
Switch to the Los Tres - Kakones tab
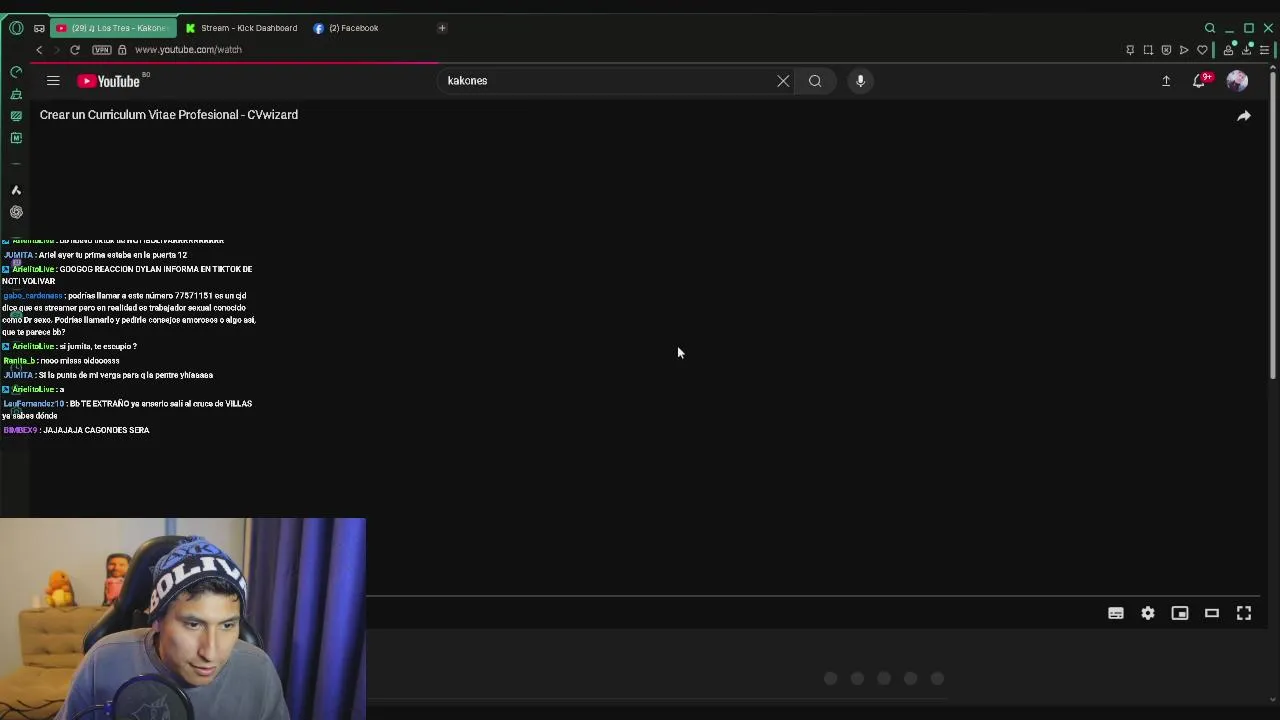click(113, 28)
